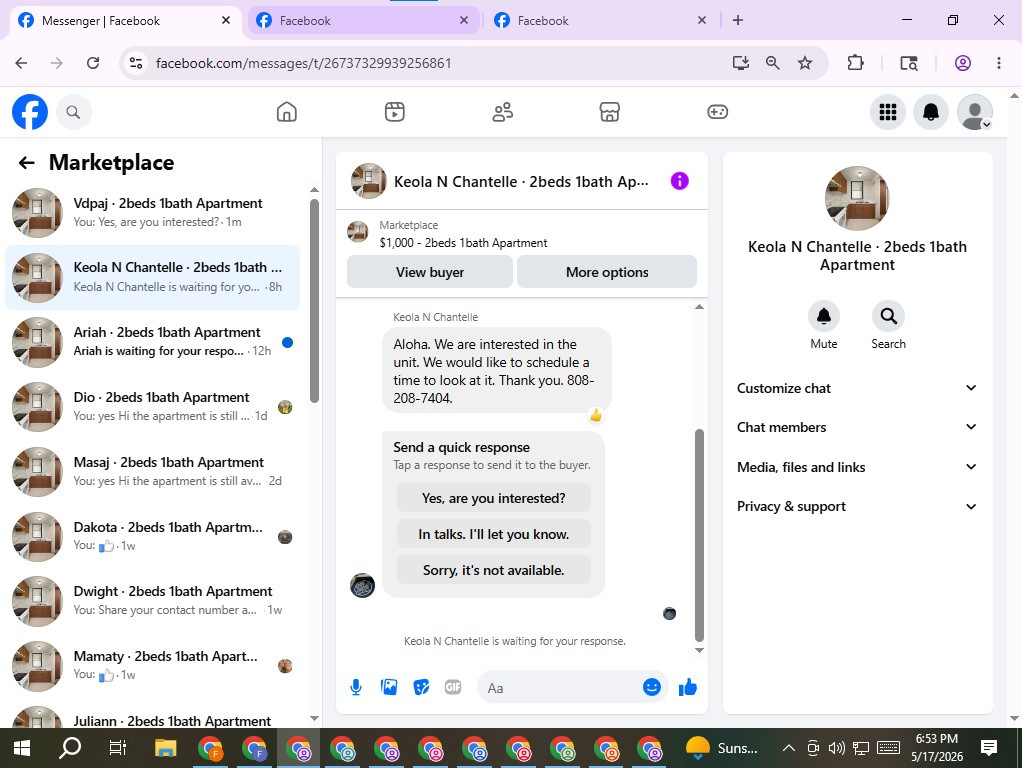Open Windows taskbar search
The height and width of the screenshot is (768, 1022).
tap(70, 748)
